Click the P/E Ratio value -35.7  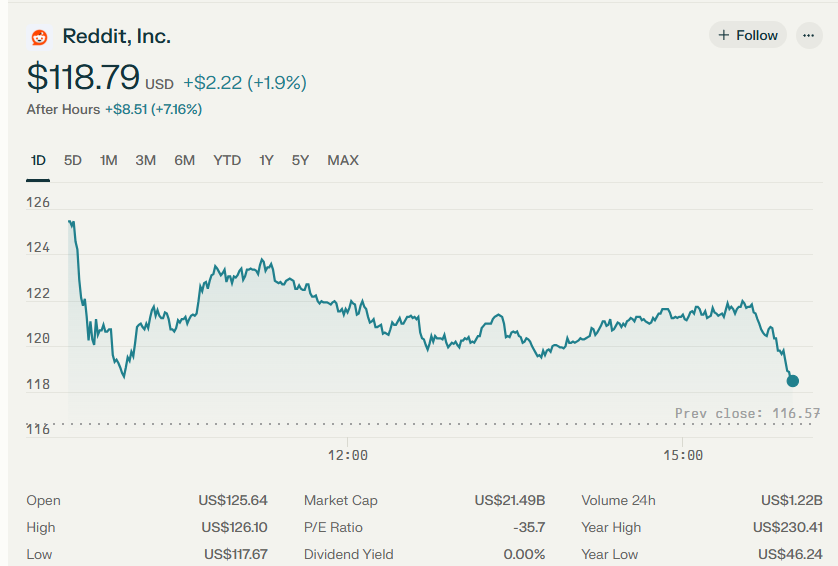pyautogui.click(x=529, y=528)
